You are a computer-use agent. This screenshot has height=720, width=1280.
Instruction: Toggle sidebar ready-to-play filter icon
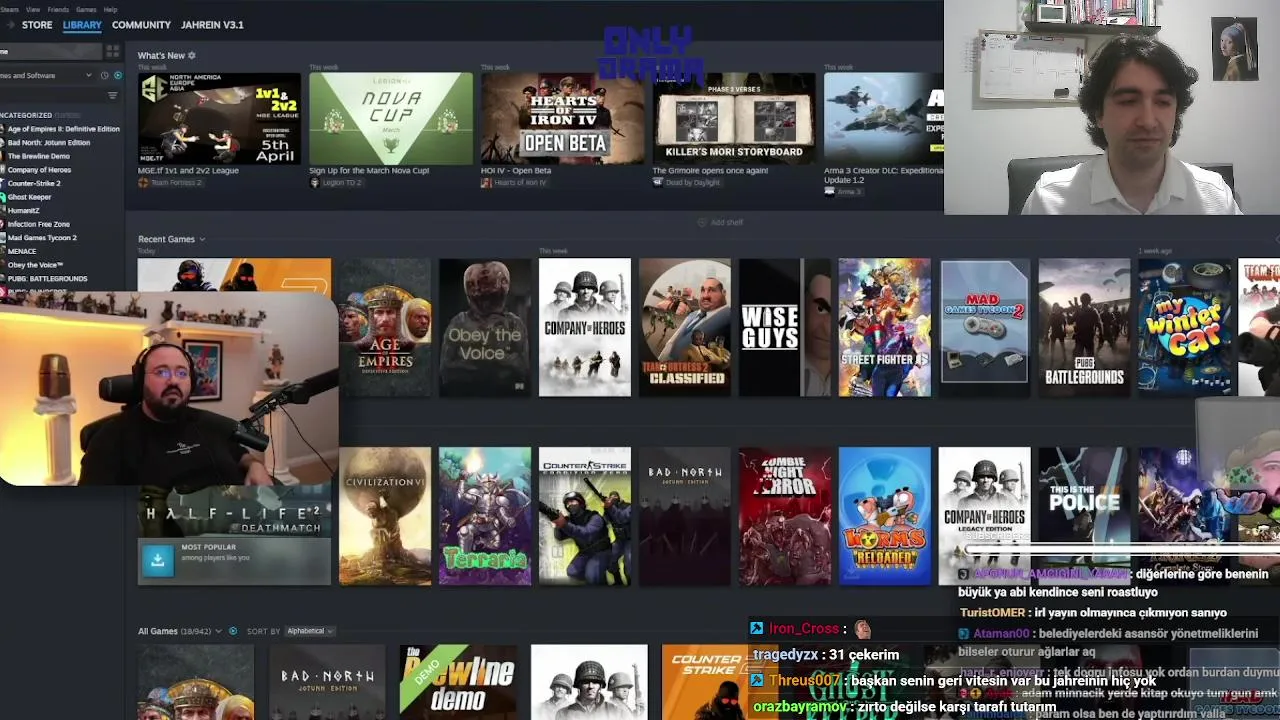[118, 75]
